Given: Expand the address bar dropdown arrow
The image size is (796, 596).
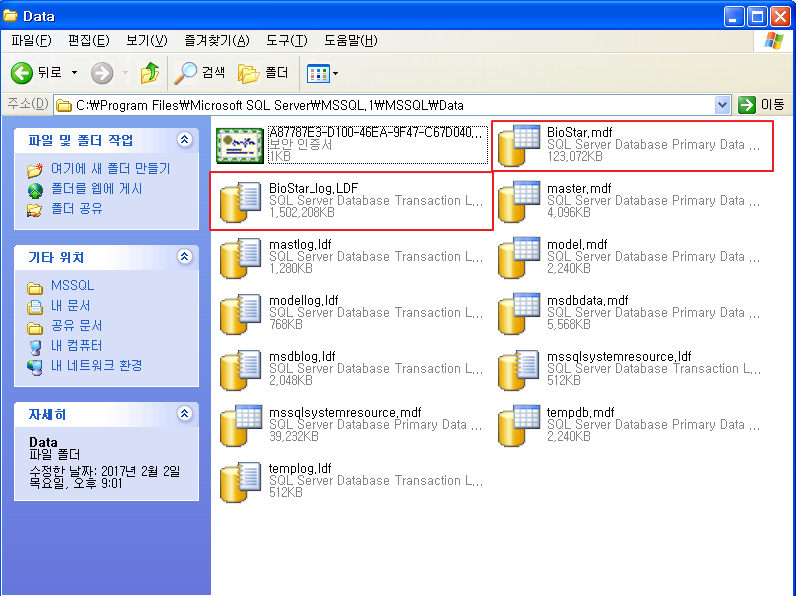Looking at the screenshot, I should [722, 105].
